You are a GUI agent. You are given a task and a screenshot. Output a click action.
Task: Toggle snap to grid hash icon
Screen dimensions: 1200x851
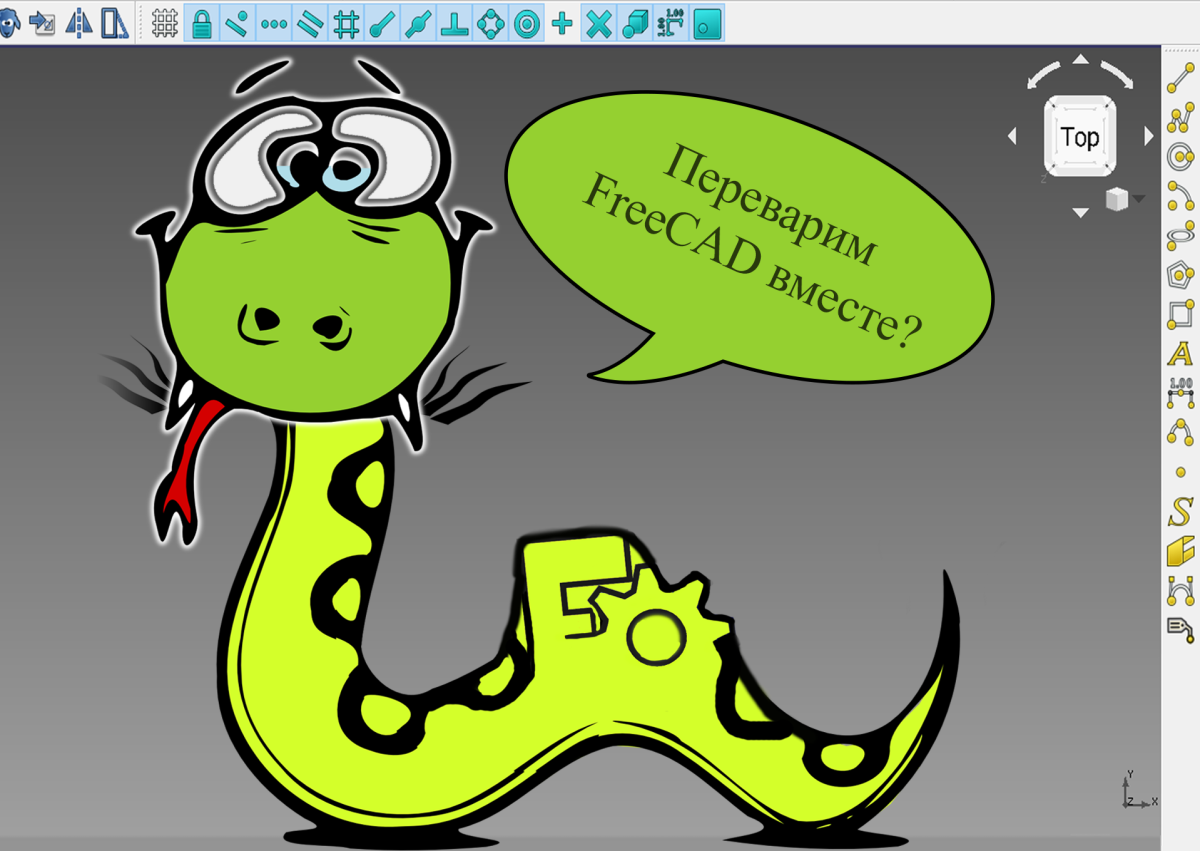(346, 22)
